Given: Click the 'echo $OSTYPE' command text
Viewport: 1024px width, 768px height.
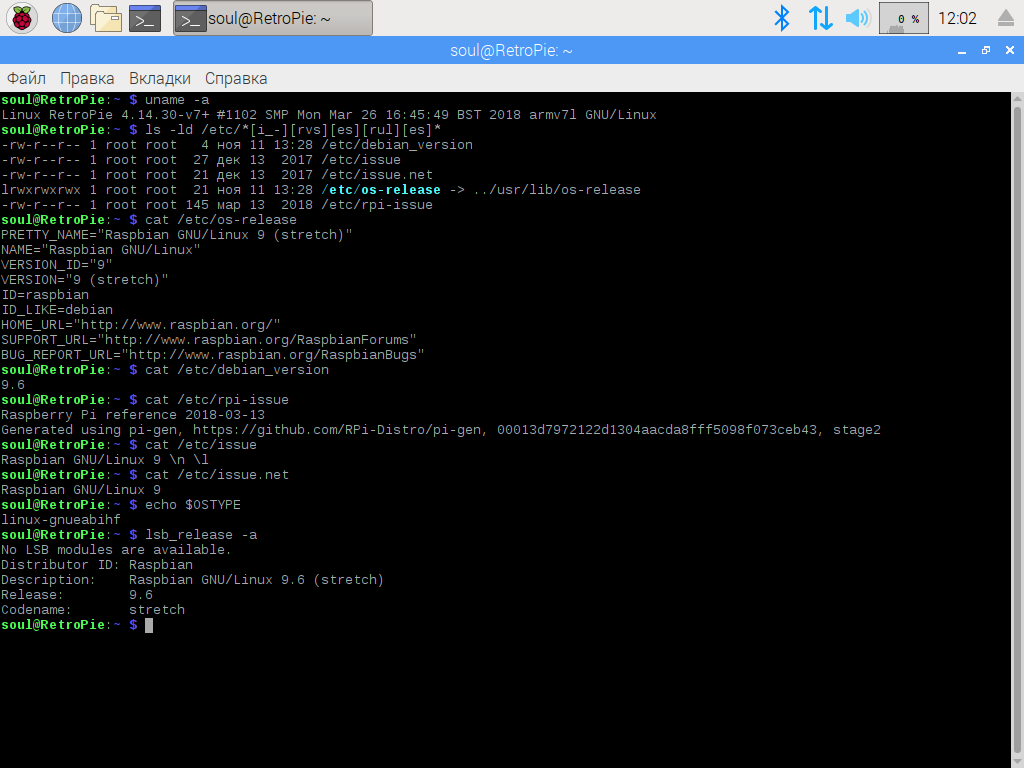Looking at the screenshot, I should point(193,505).
